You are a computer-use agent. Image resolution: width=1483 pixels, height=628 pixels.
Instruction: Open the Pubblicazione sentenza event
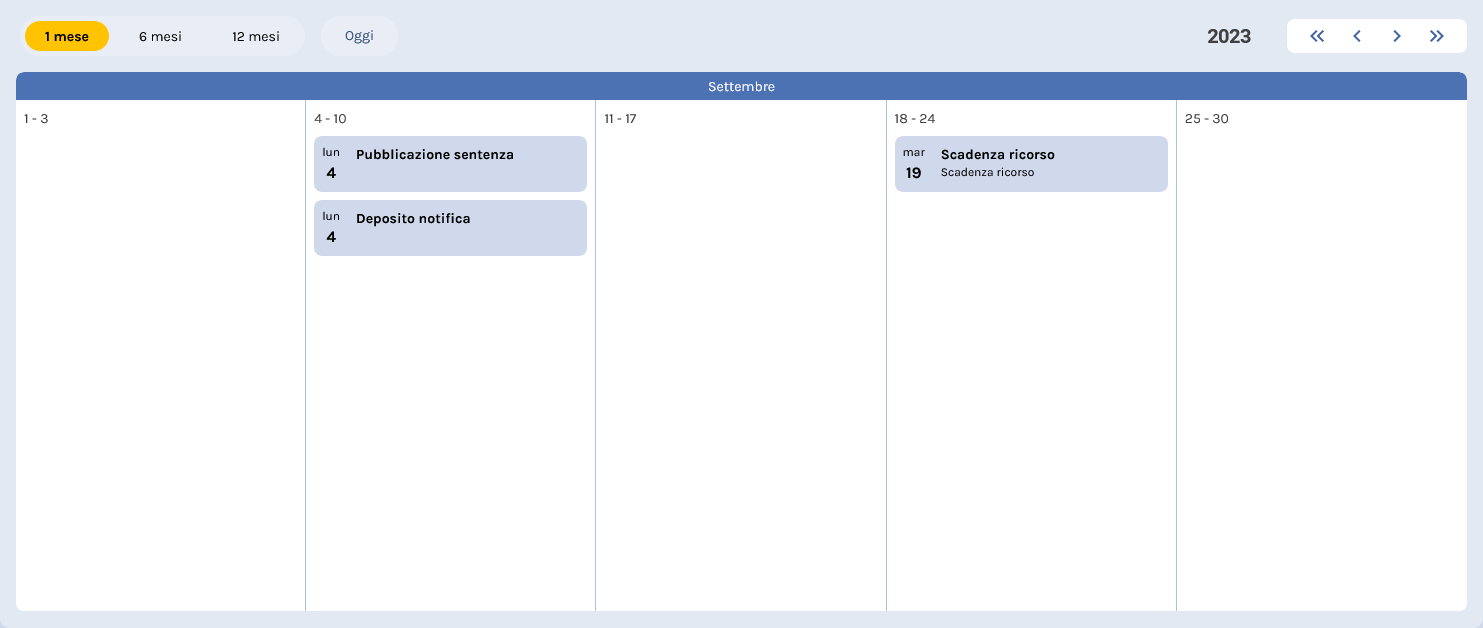pyautogui.click(x=435, y=155)
